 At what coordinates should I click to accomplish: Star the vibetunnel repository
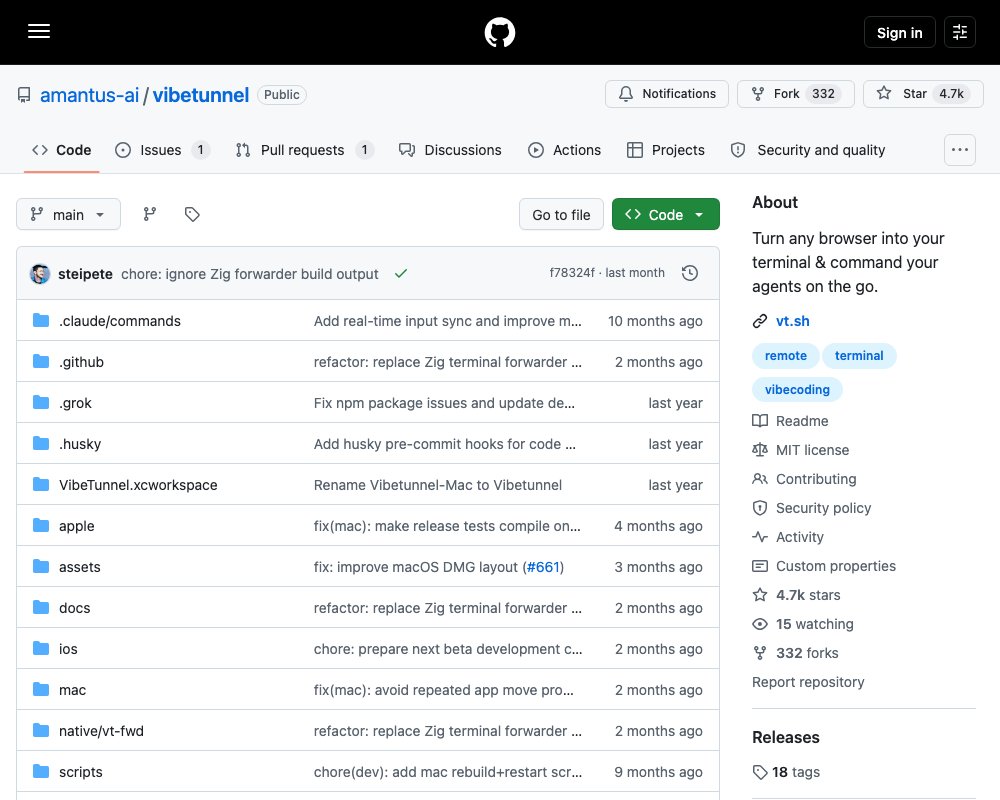(x=923, y=94)
